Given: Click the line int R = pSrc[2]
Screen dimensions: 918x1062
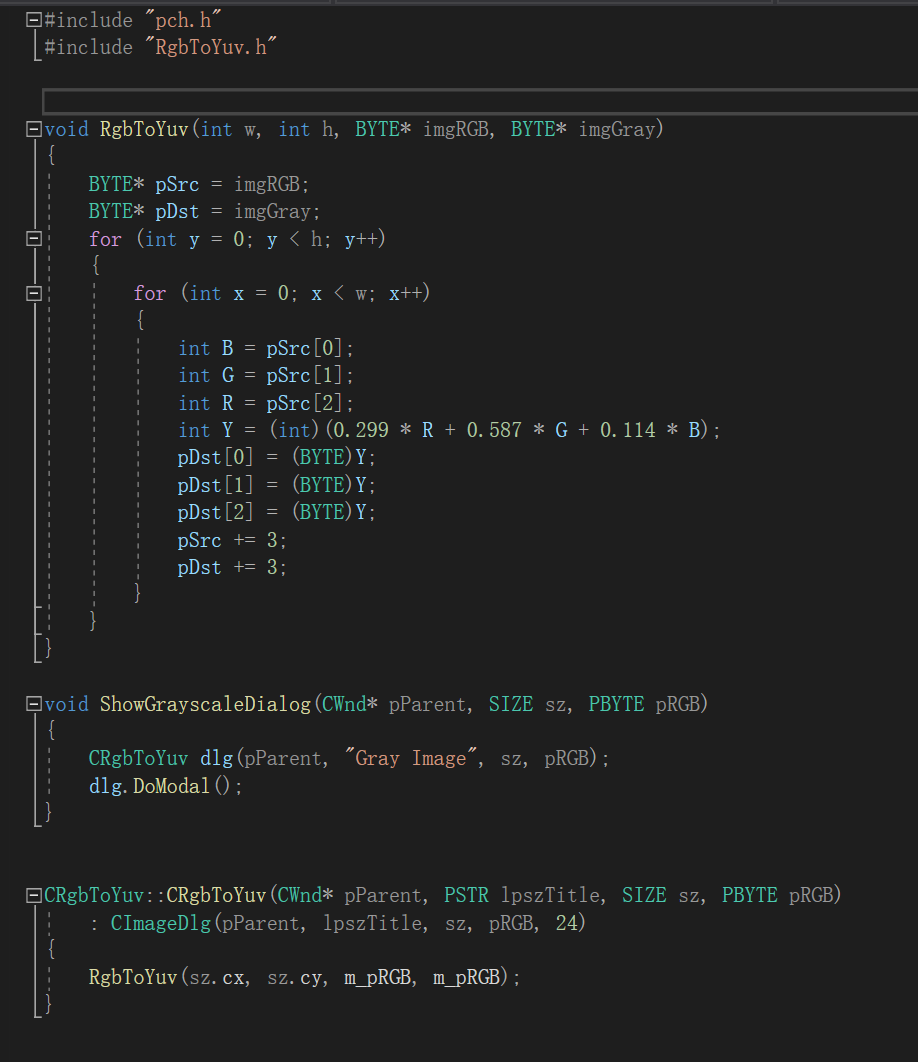Looking at the screenshot, I should pos(266,403).
